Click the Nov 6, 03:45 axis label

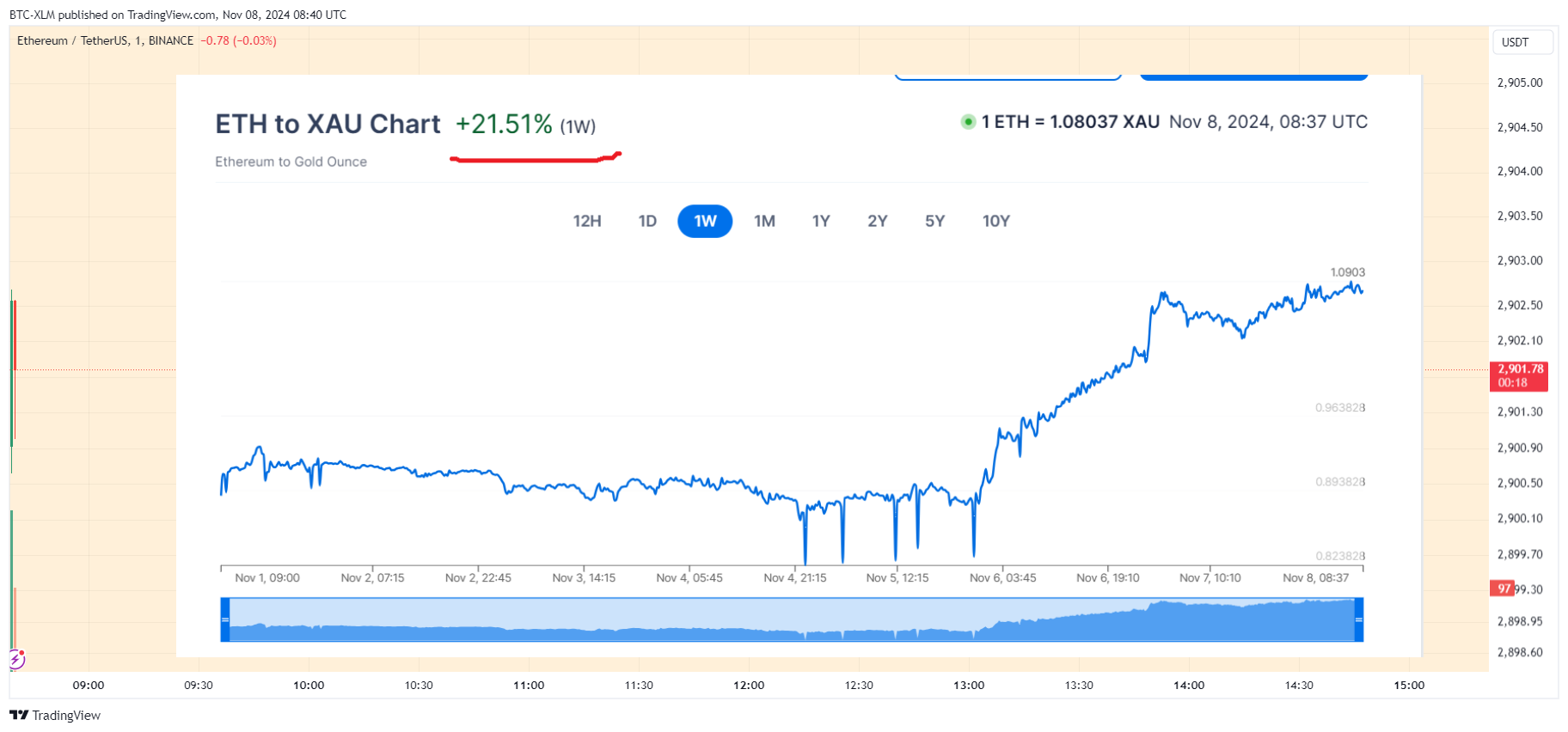(1002, 577)
